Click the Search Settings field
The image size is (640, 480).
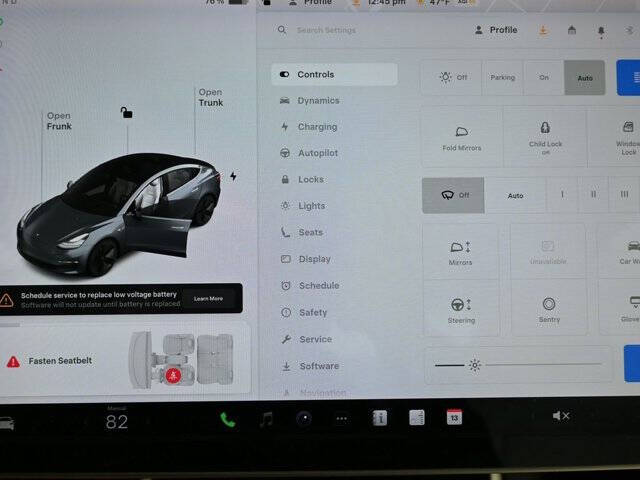pos(327,30)
